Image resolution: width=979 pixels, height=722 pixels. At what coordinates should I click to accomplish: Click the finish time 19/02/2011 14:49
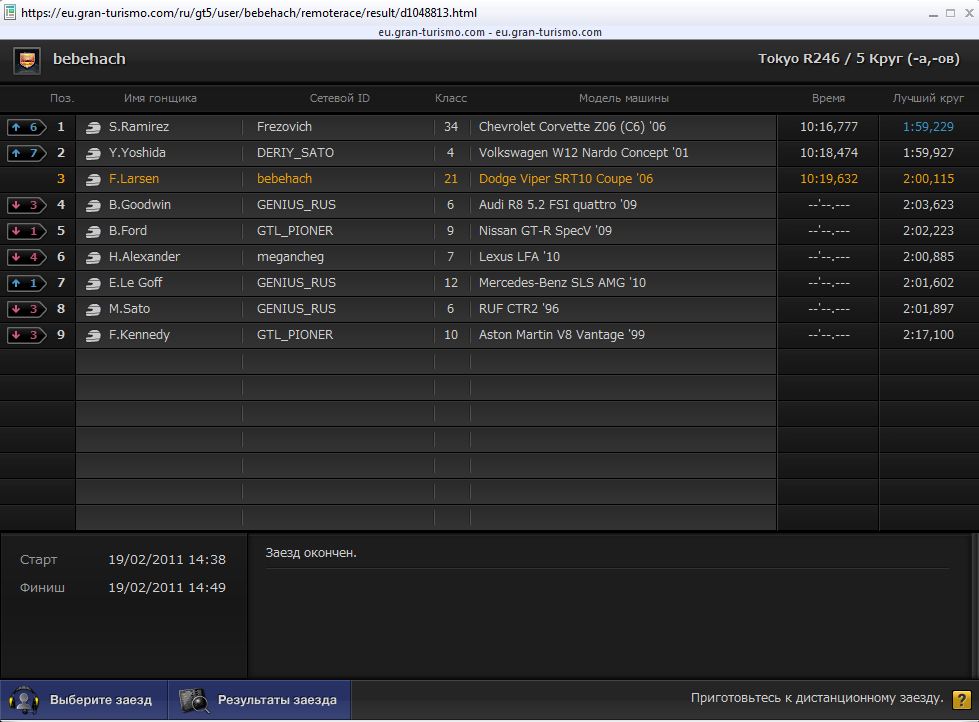pyautogui.click(x=167, y=588)
